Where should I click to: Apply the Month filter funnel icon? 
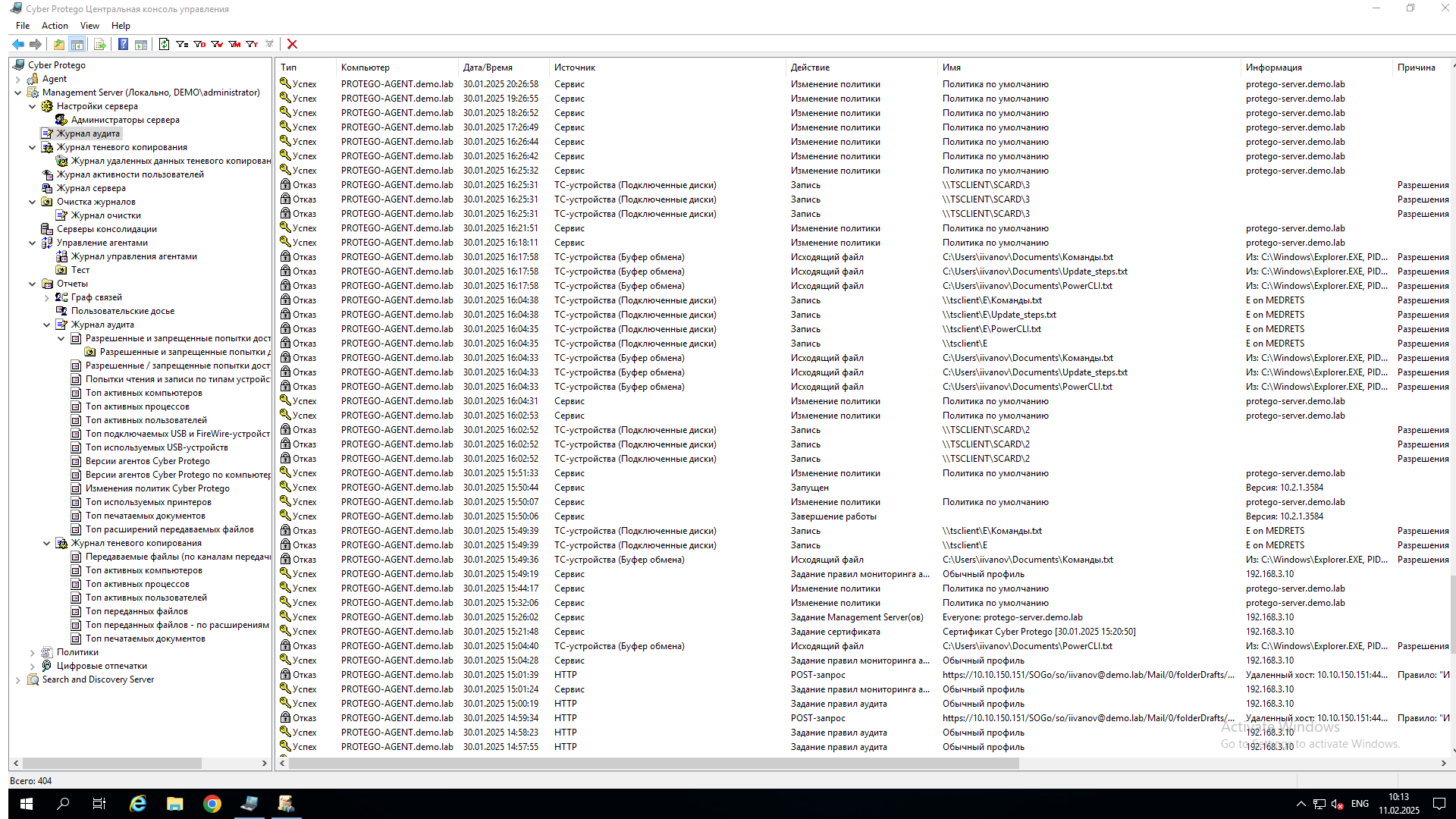tap(234, 44)
